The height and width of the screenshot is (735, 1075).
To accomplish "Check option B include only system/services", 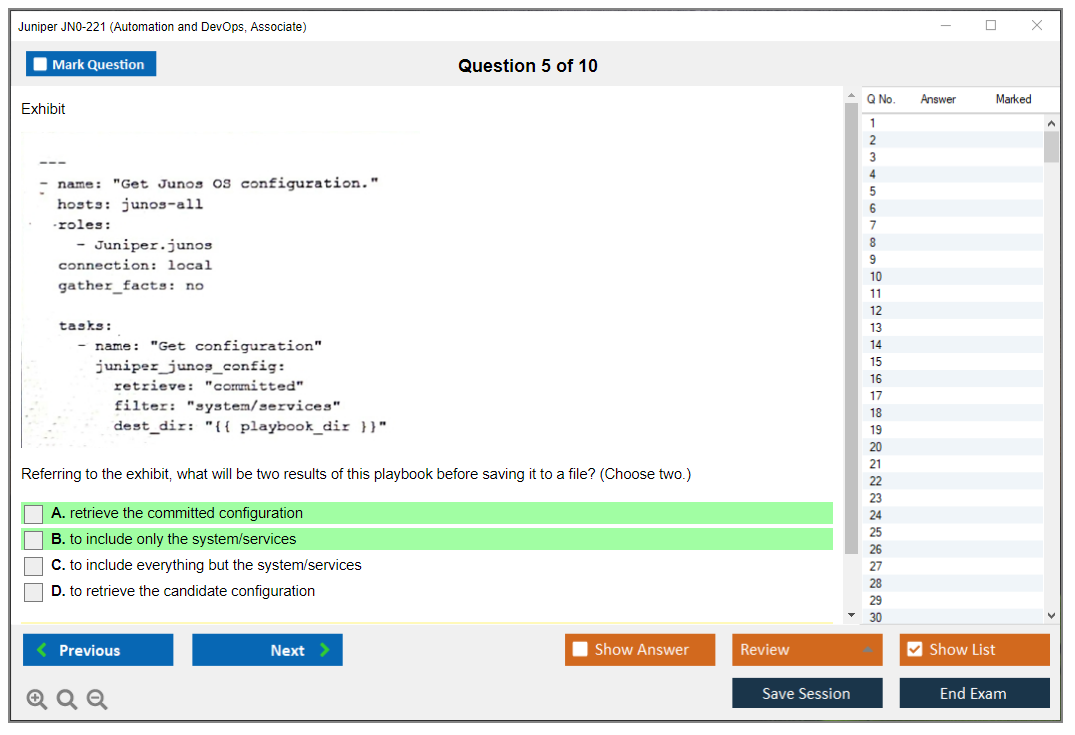I will click(x=34, y=540).
